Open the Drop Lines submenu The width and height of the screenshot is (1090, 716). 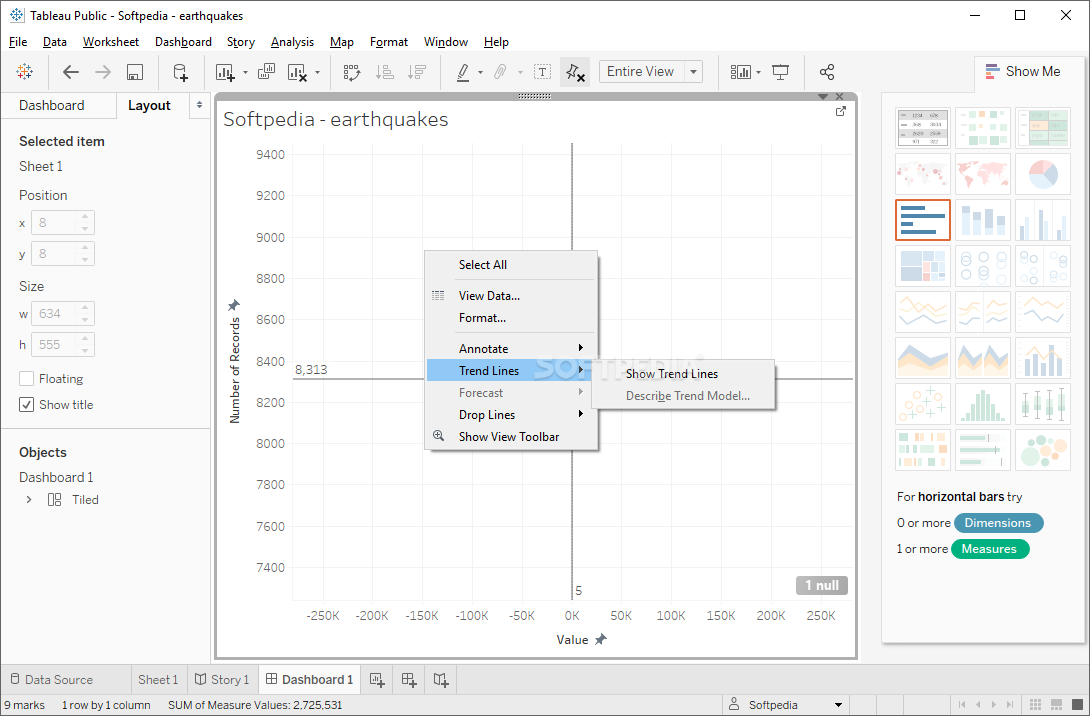512,415
